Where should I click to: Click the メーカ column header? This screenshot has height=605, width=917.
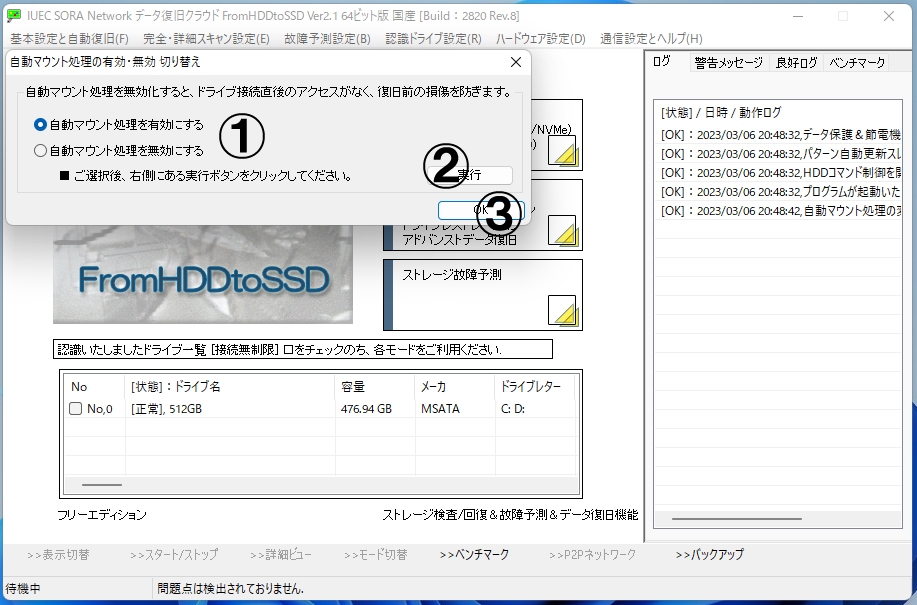[x=454, y=386]
